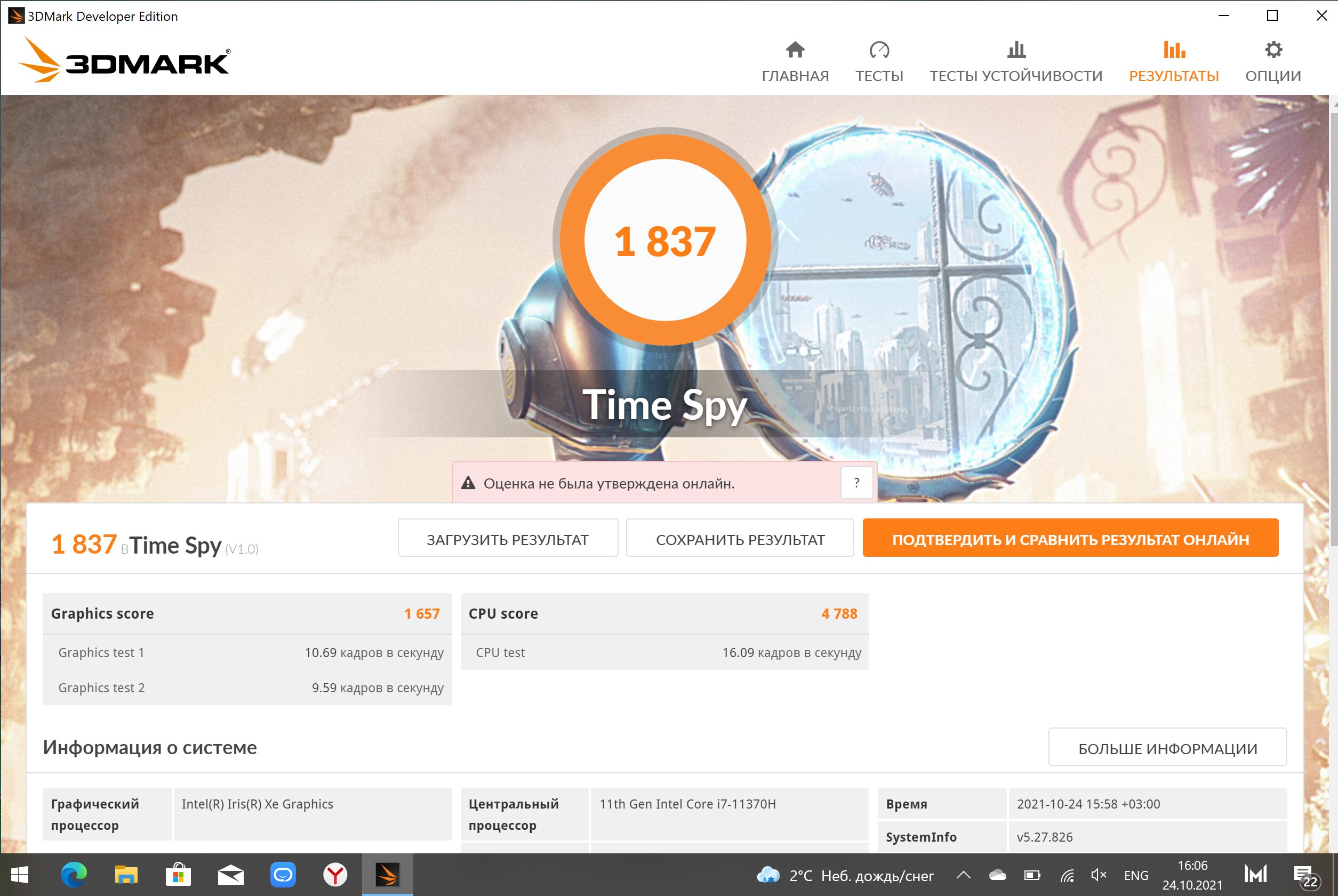
Task: Toggle muted volume speaker icon
Action: pos(1098,875)
